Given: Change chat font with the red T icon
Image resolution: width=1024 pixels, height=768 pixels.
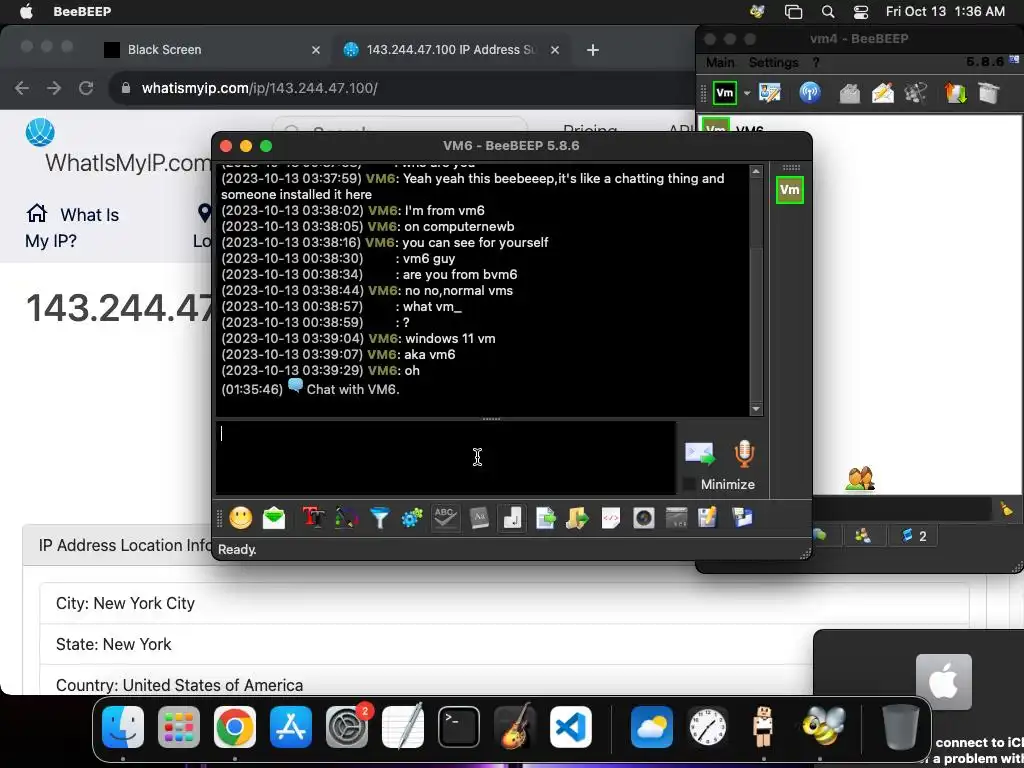Looking at the screenshot, I should 313,519.
